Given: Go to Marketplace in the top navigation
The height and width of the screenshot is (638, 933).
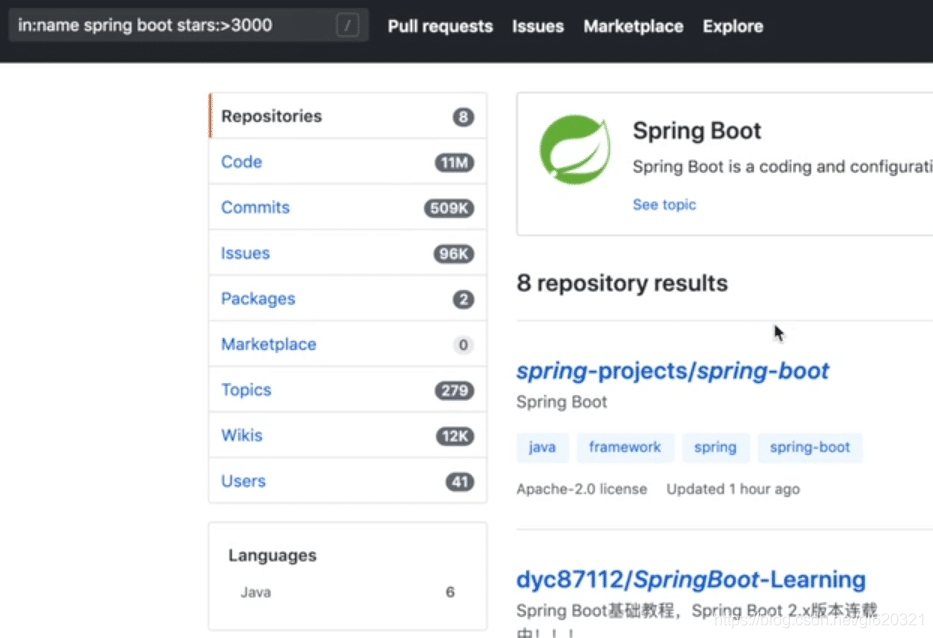Looking at the screenshot, I should click(x=633, y=26).
